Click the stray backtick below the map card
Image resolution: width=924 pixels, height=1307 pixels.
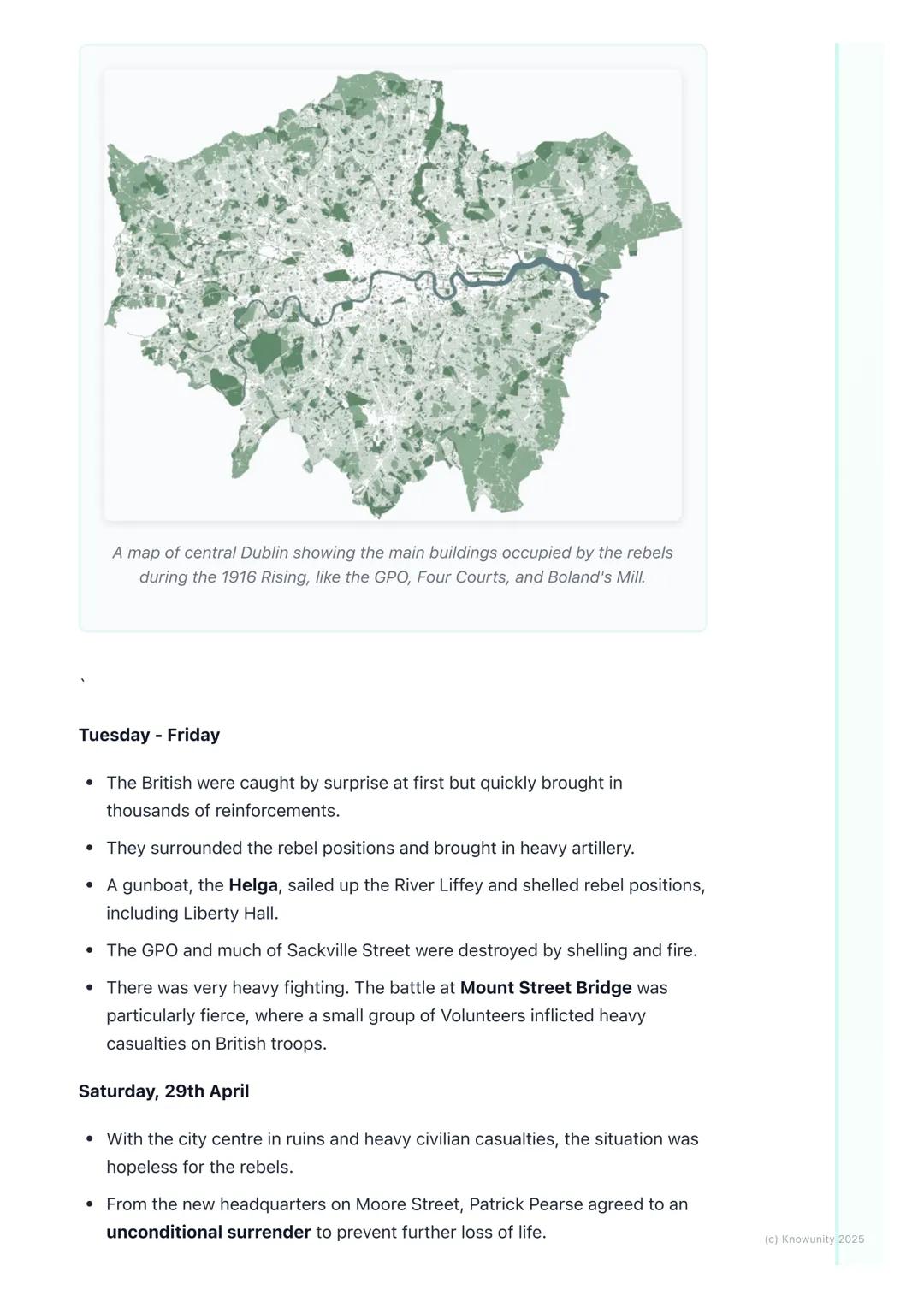coord(83,683)
